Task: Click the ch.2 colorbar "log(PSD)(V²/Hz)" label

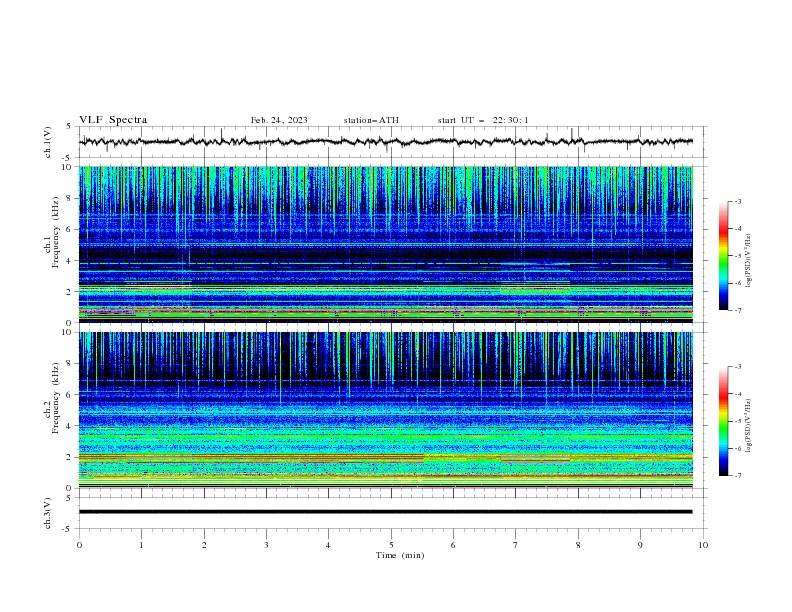Action: tap(749, 426)
